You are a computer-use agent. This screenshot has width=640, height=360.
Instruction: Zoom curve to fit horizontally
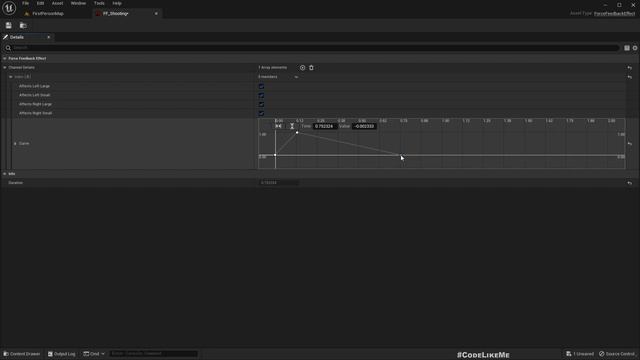tap(278, 126)
